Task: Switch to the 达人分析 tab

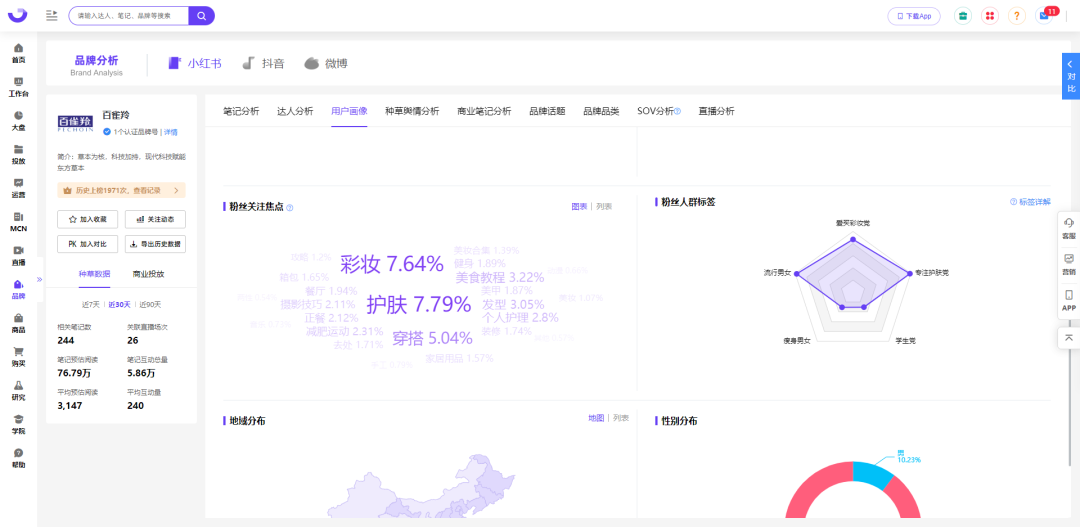Action: [x=295, y=111]
